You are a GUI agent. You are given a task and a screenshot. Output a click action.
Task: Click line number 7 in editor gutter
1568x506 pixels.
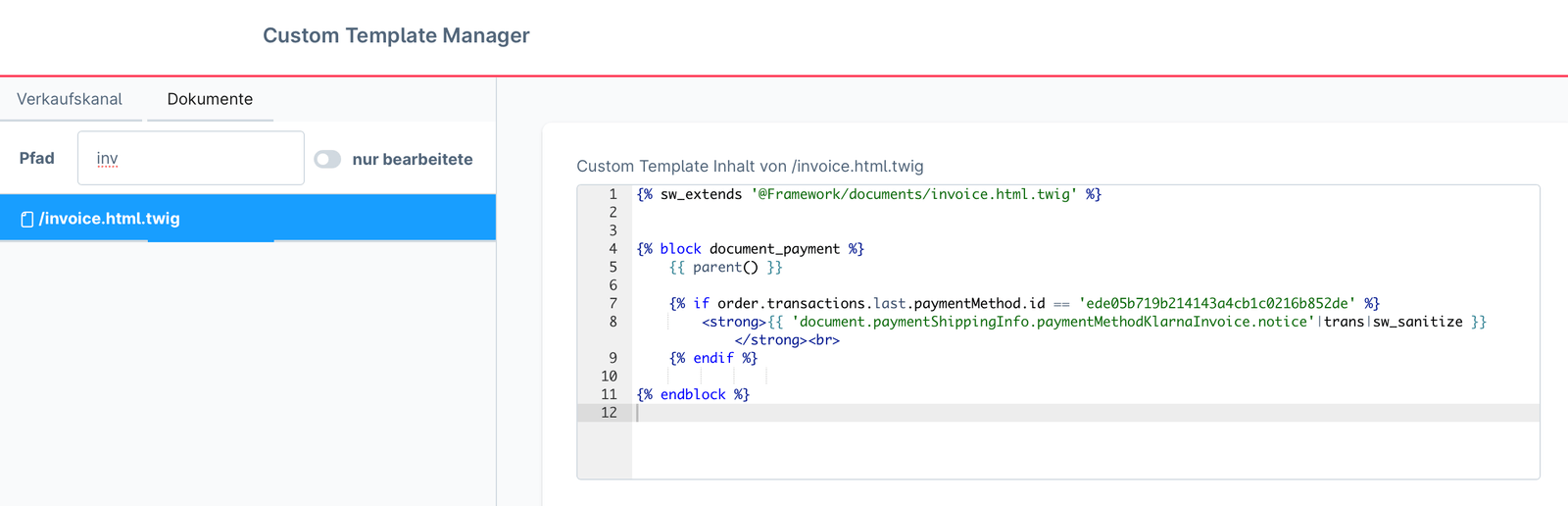(612, 303)
